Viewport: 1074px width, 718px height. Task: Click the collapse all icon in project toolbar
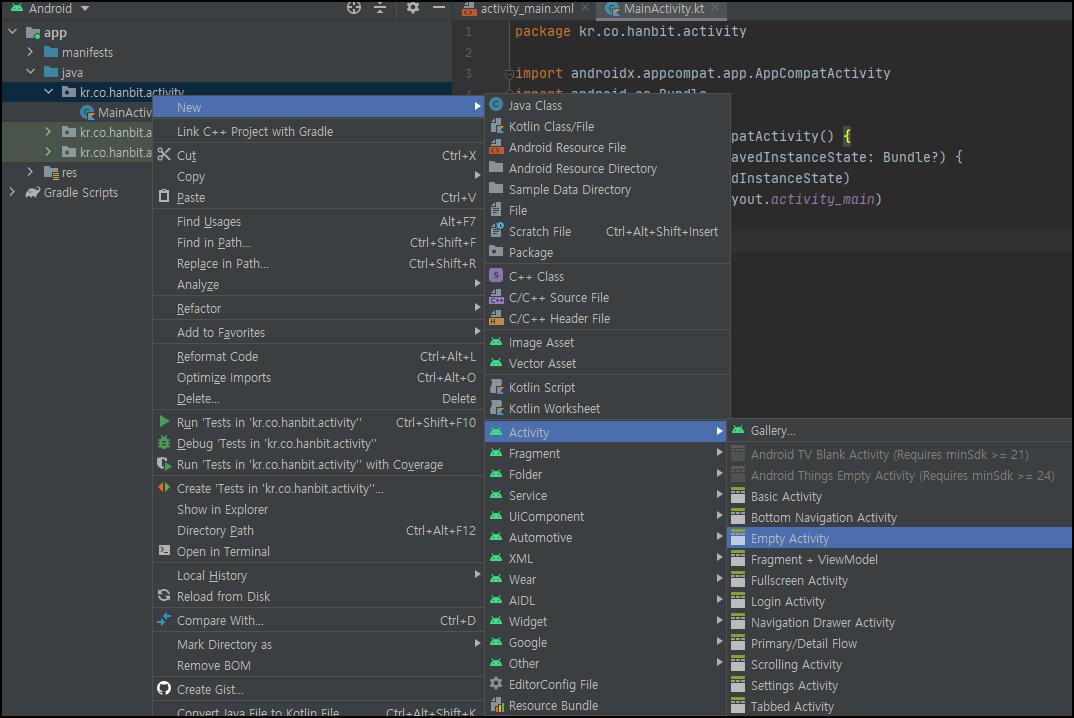click(380, 8)
